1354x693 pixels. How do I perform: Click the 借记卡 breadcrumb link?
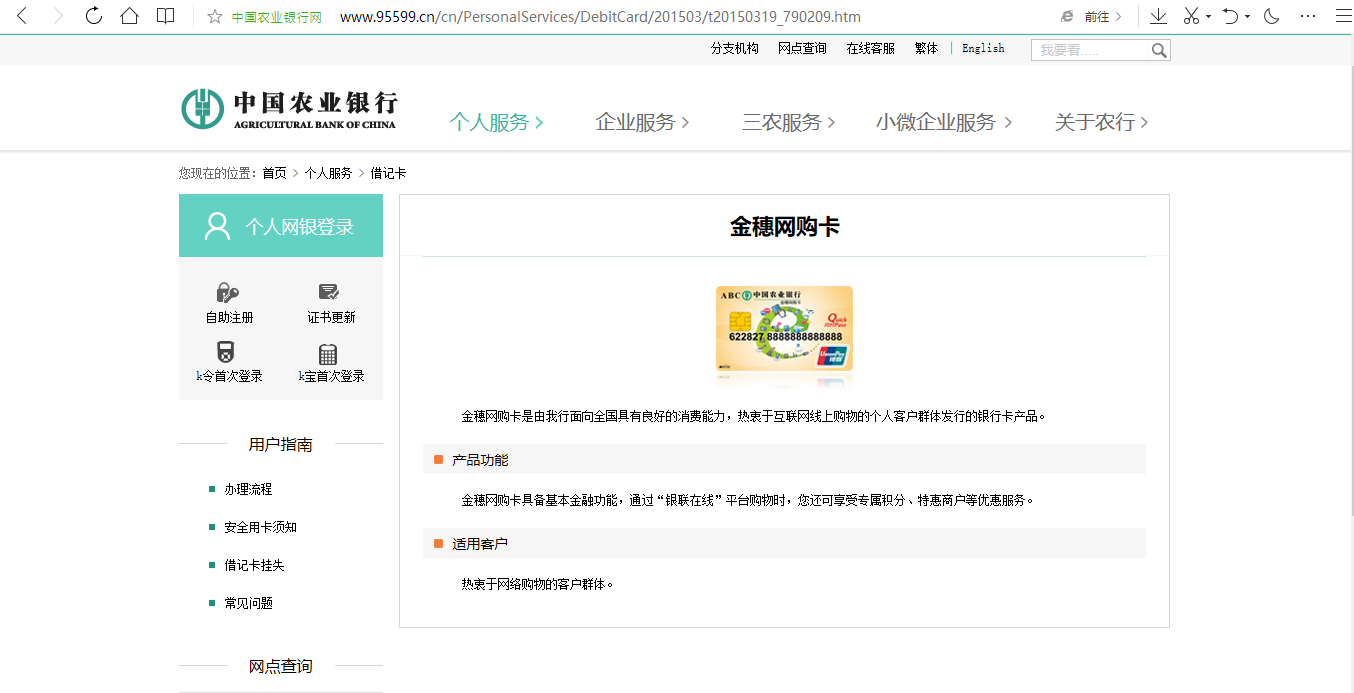tap(388, 173)
